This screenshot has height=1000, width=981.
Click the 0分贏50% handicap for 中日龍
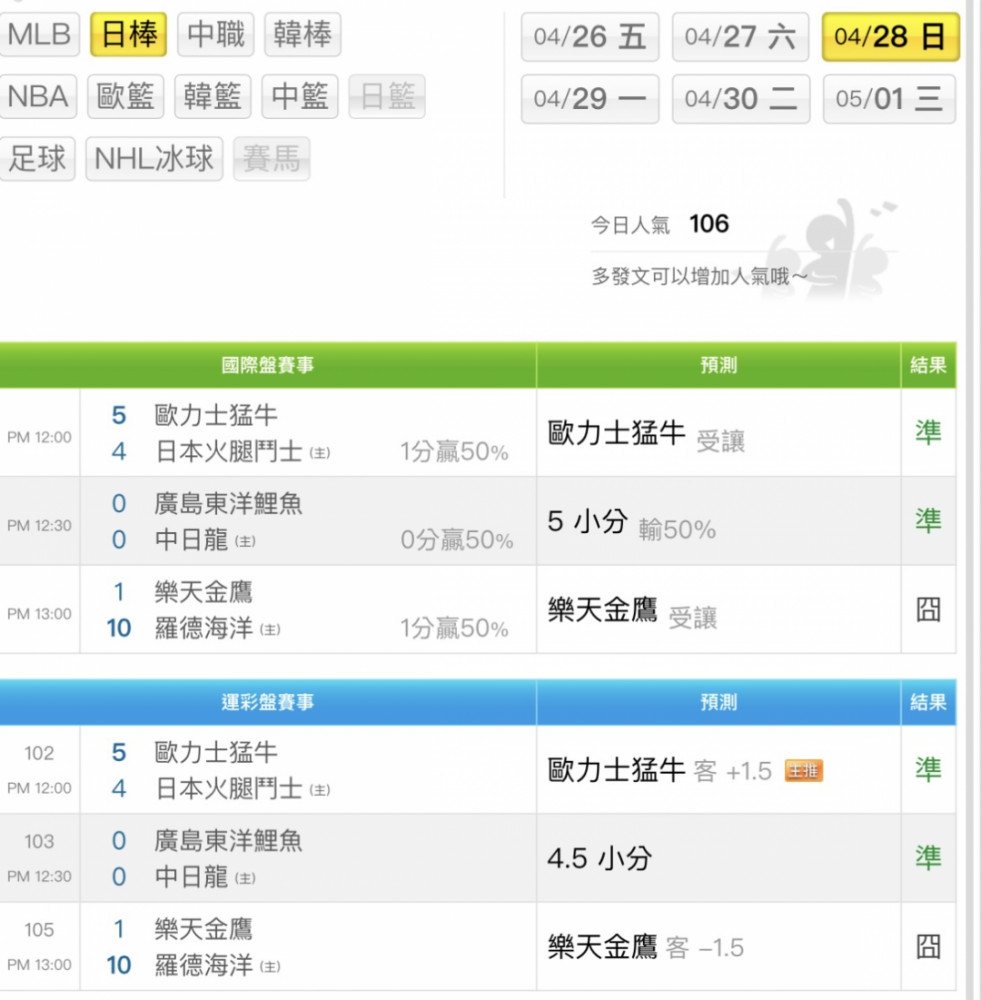click(457, 540)
